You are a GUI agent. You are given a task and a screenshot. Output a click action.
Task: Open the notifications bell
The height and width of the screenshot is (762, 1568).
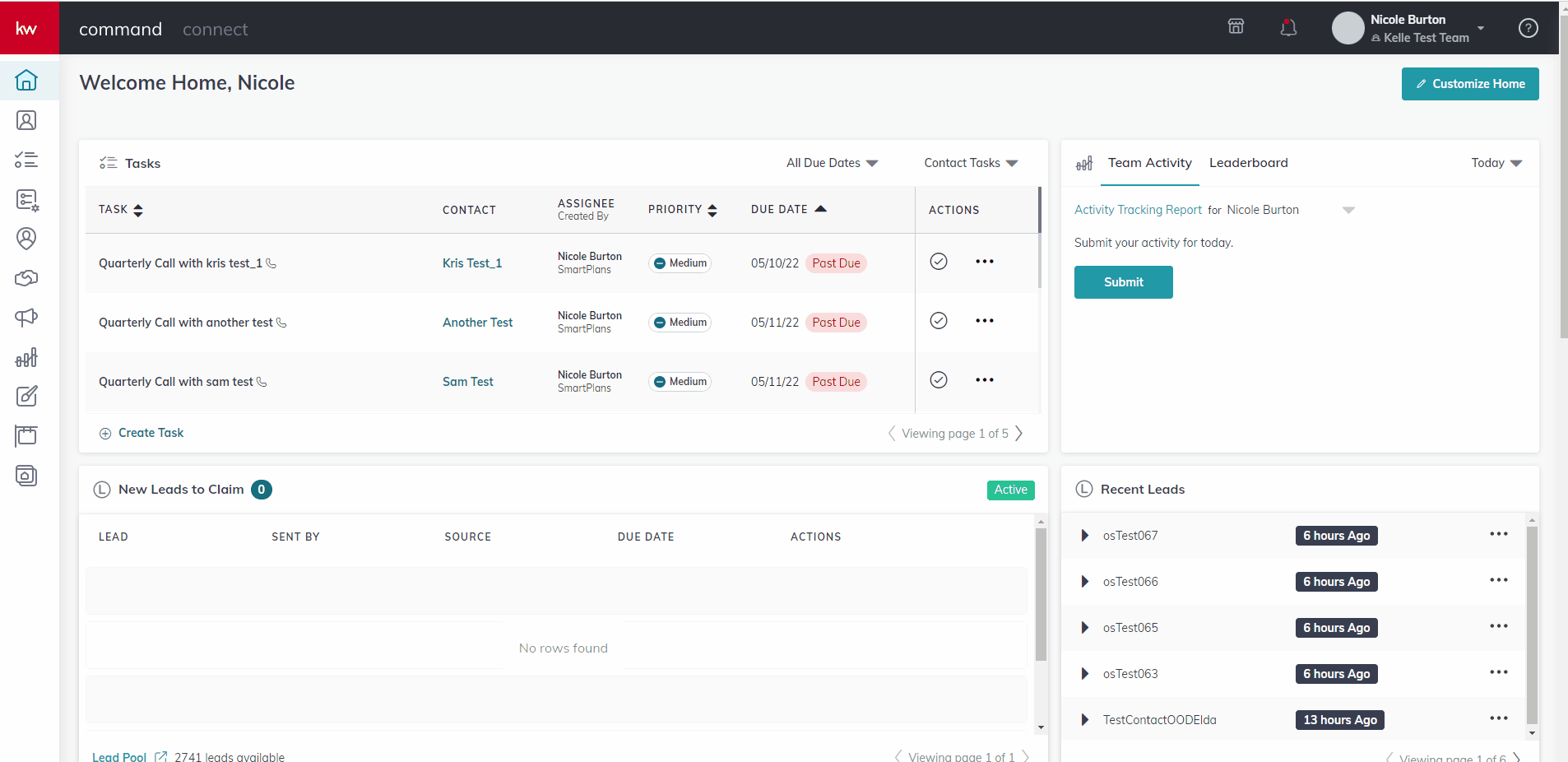point(1288,28)
